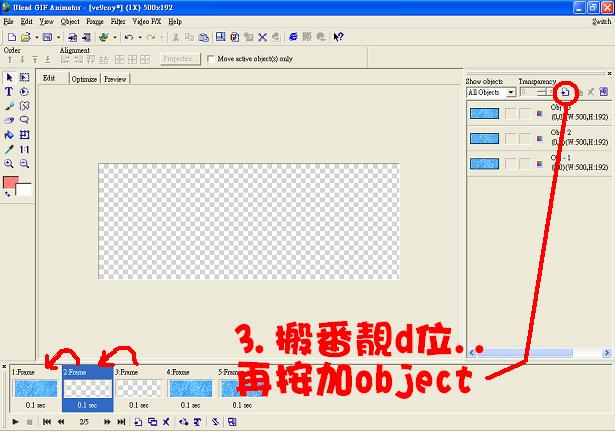
Task: Open the Video F/X menu
Action: click(x=146, y=21)
